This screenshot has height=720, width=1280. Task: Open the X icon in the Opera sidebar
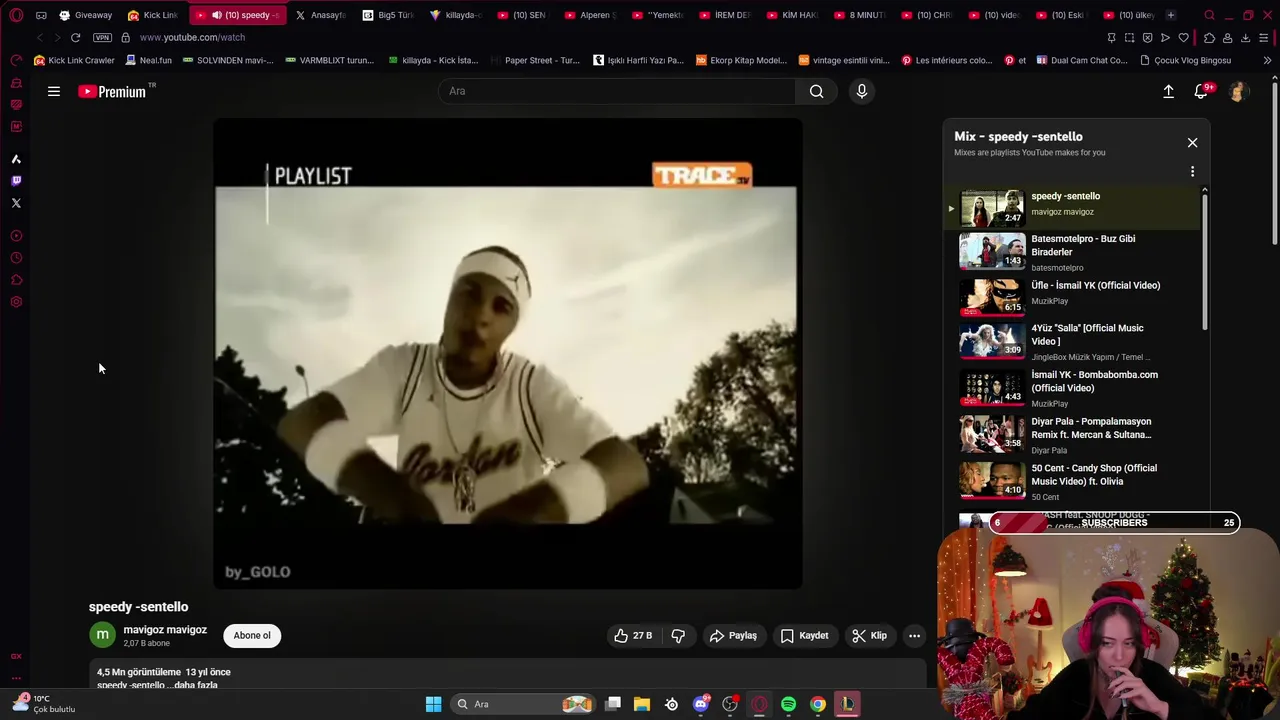point(16,203)
